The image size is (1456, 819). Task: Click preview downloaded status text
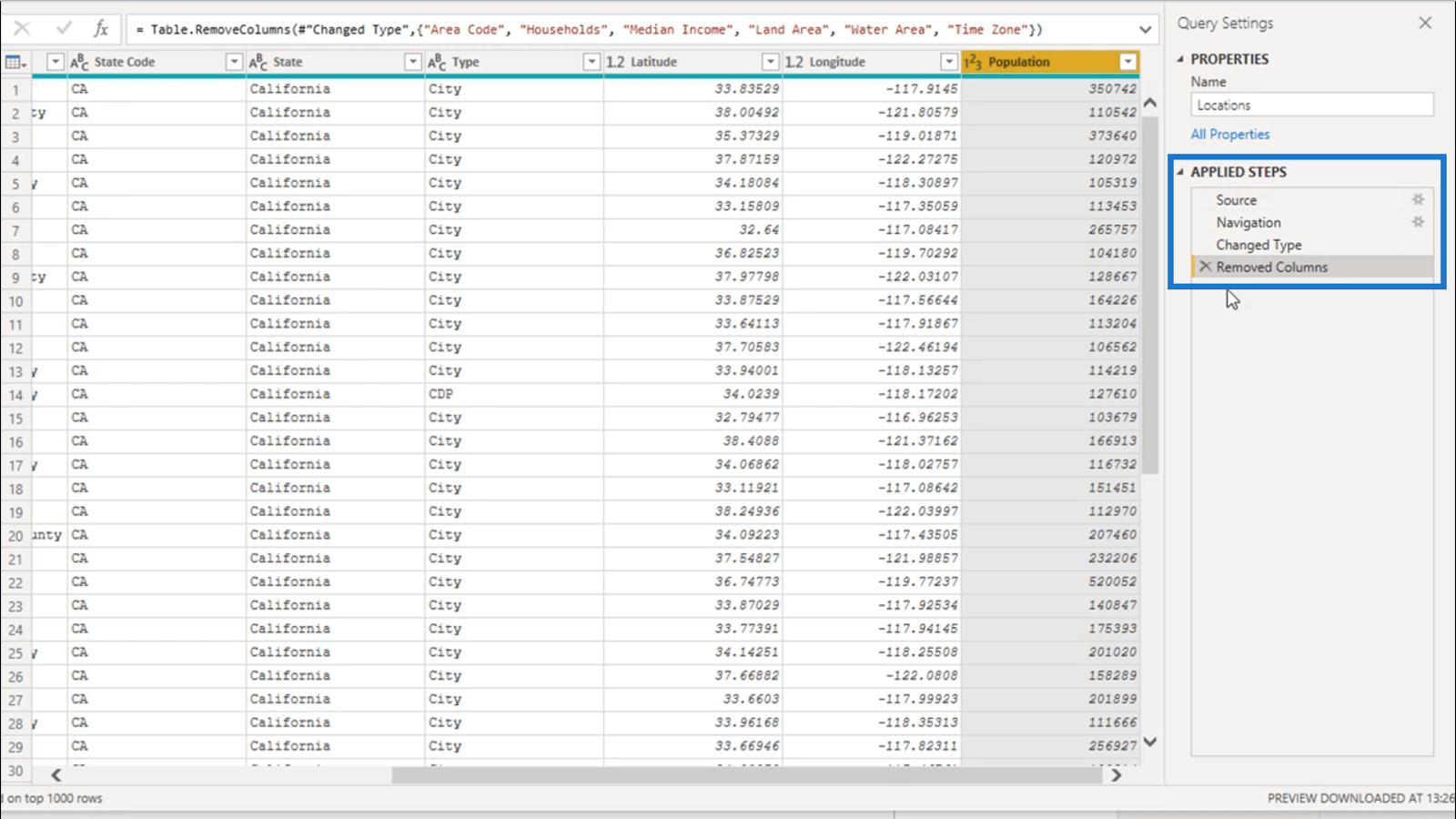[1360, 798]
